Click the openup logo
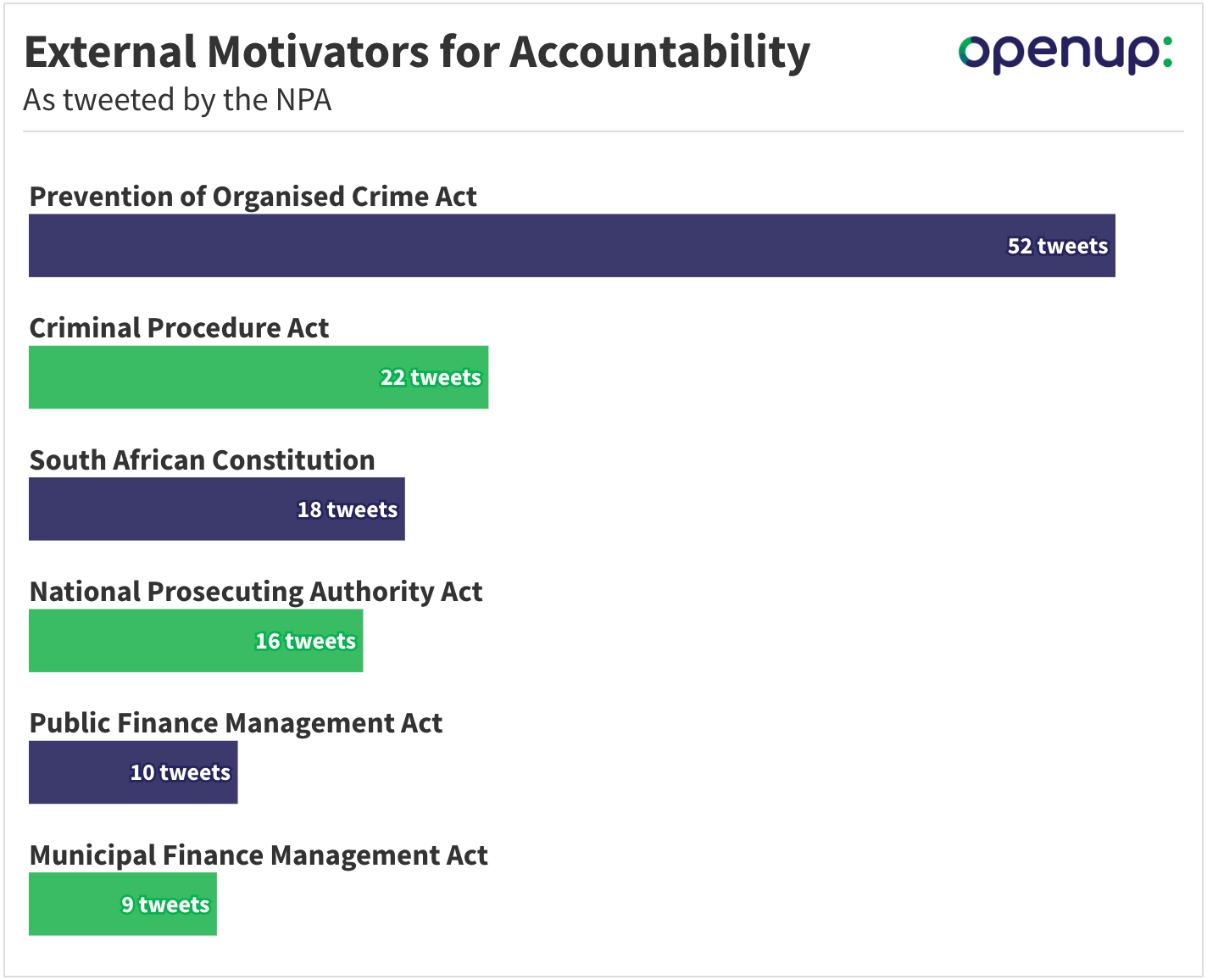Screen dimensions: 1207x980 point(1065,53)
